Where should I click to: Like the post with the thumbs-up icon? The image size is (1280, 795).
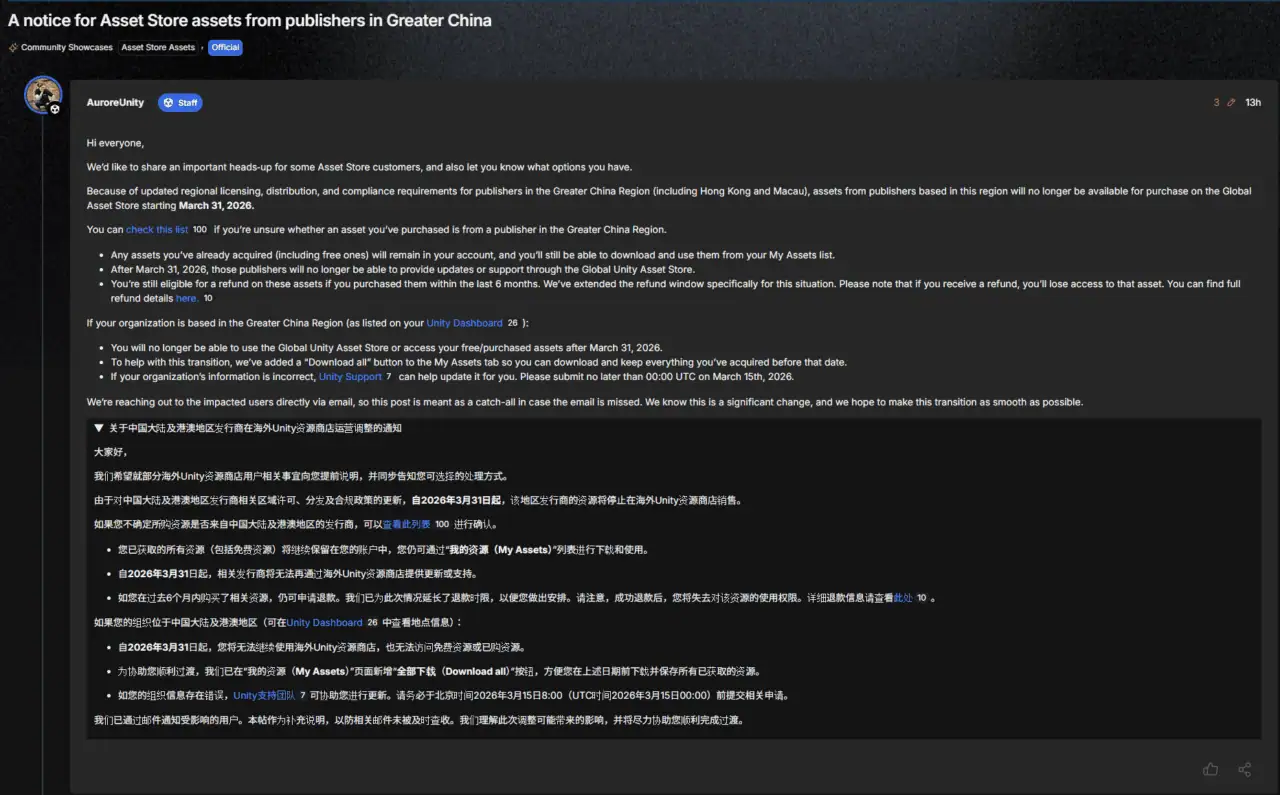(x=1211, y=769)
